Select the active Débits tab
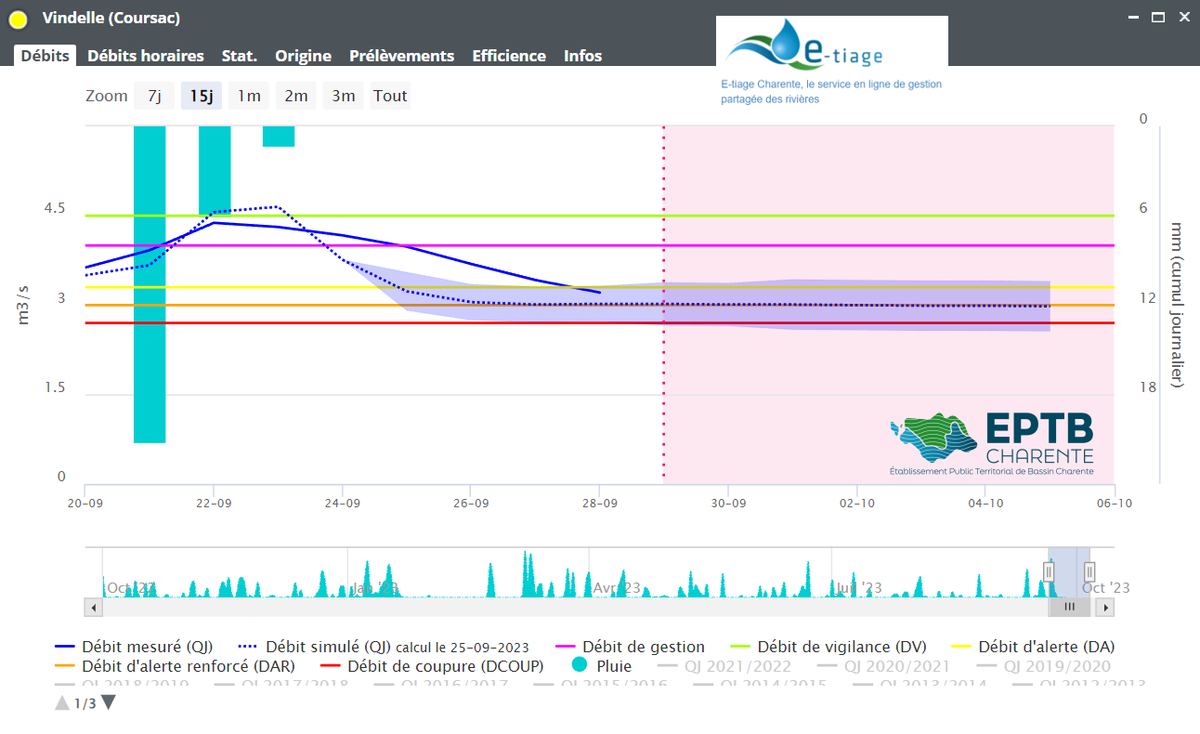Image resolution: width=1200 pixels, height=734 pixels. (x=45, y=56)
